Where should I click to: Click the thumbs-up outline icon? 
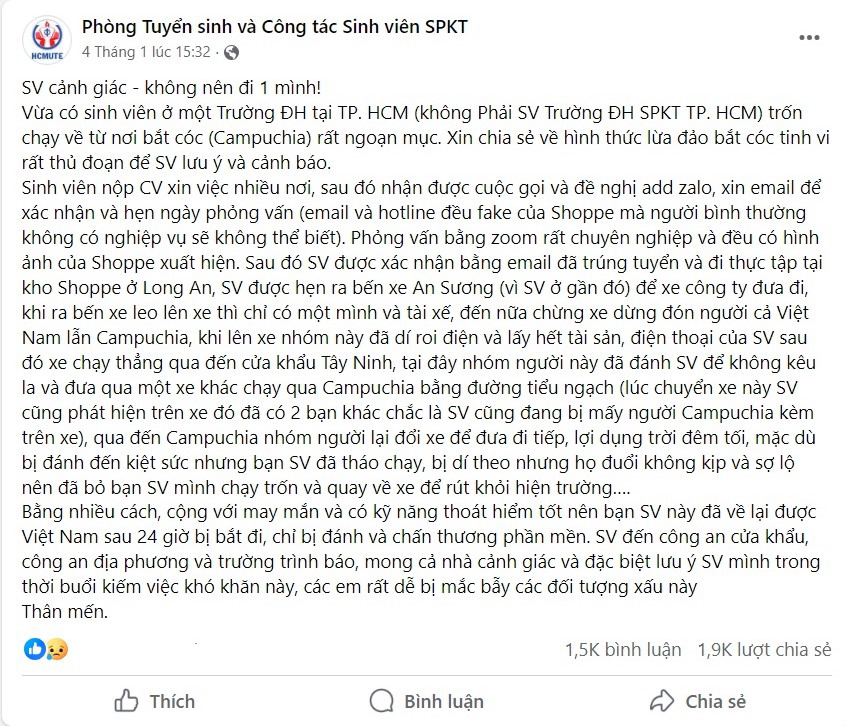click(126, 701)
